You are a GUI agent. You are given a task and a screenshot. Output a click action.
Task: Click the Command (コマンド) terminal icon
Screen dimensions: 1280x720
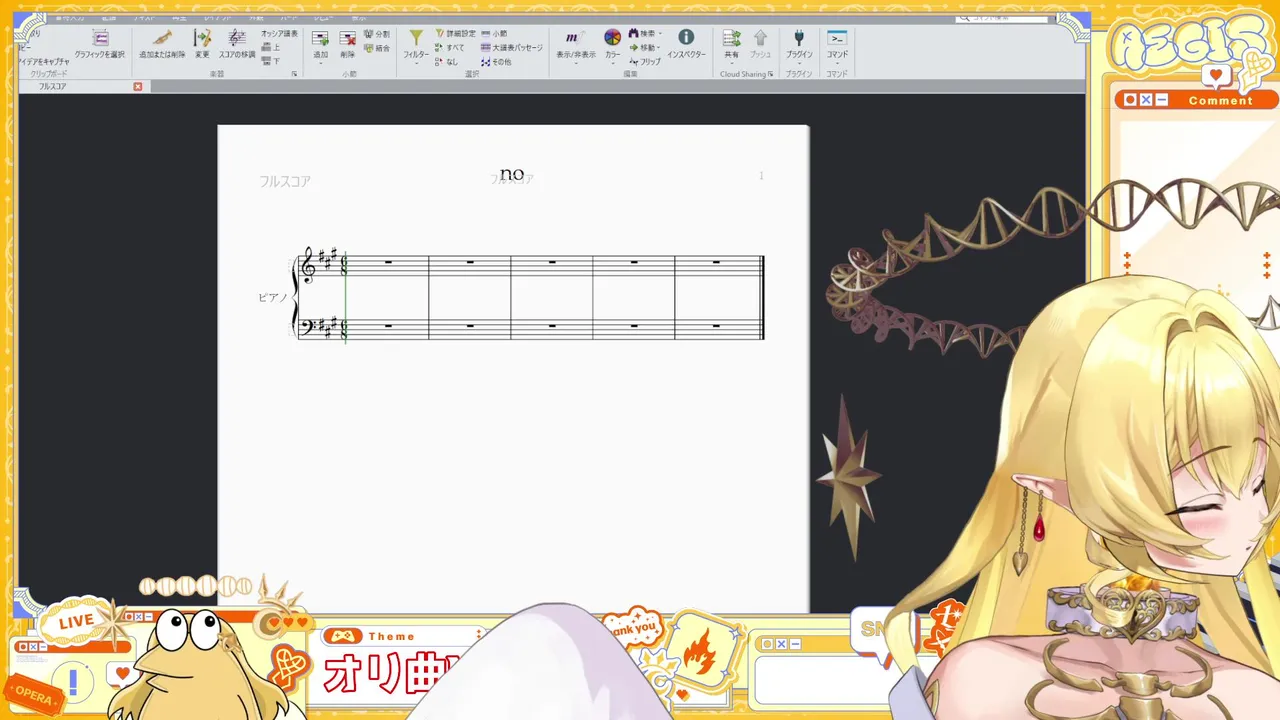click(x=837, y=38)
